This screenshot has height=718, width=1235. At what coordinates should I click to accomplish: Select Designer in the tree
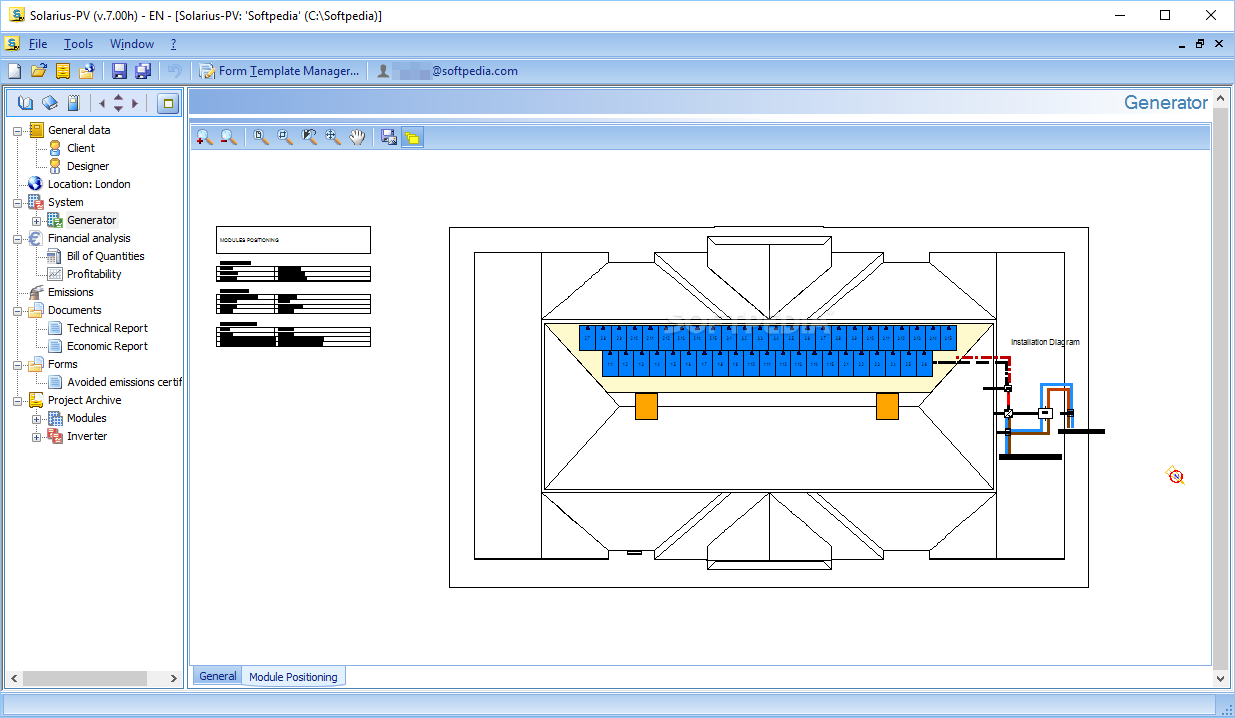[x=88, y=166]
